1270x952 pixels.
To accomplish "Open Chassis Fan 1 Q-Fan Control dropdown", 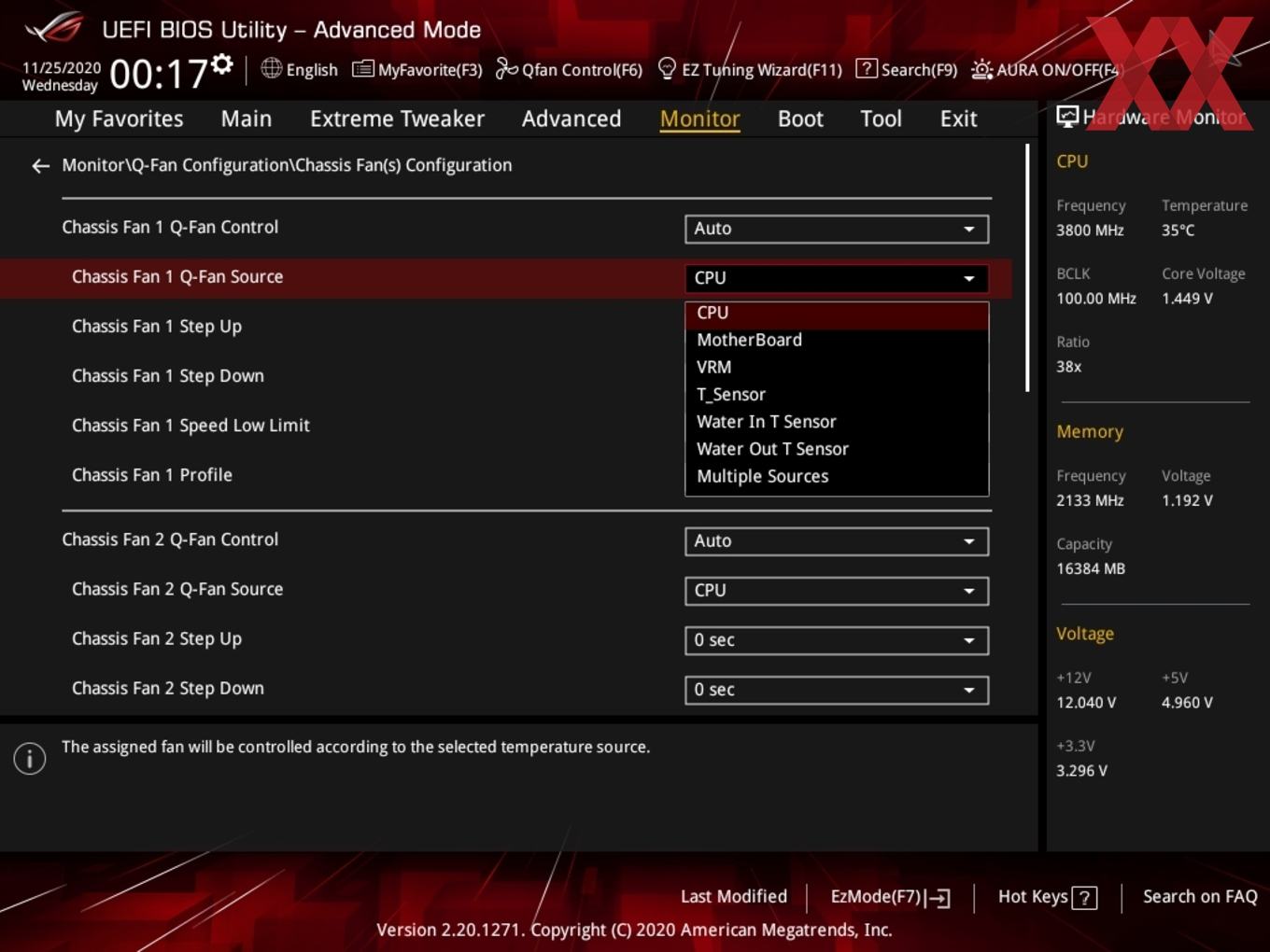I will tap(837, 229).
